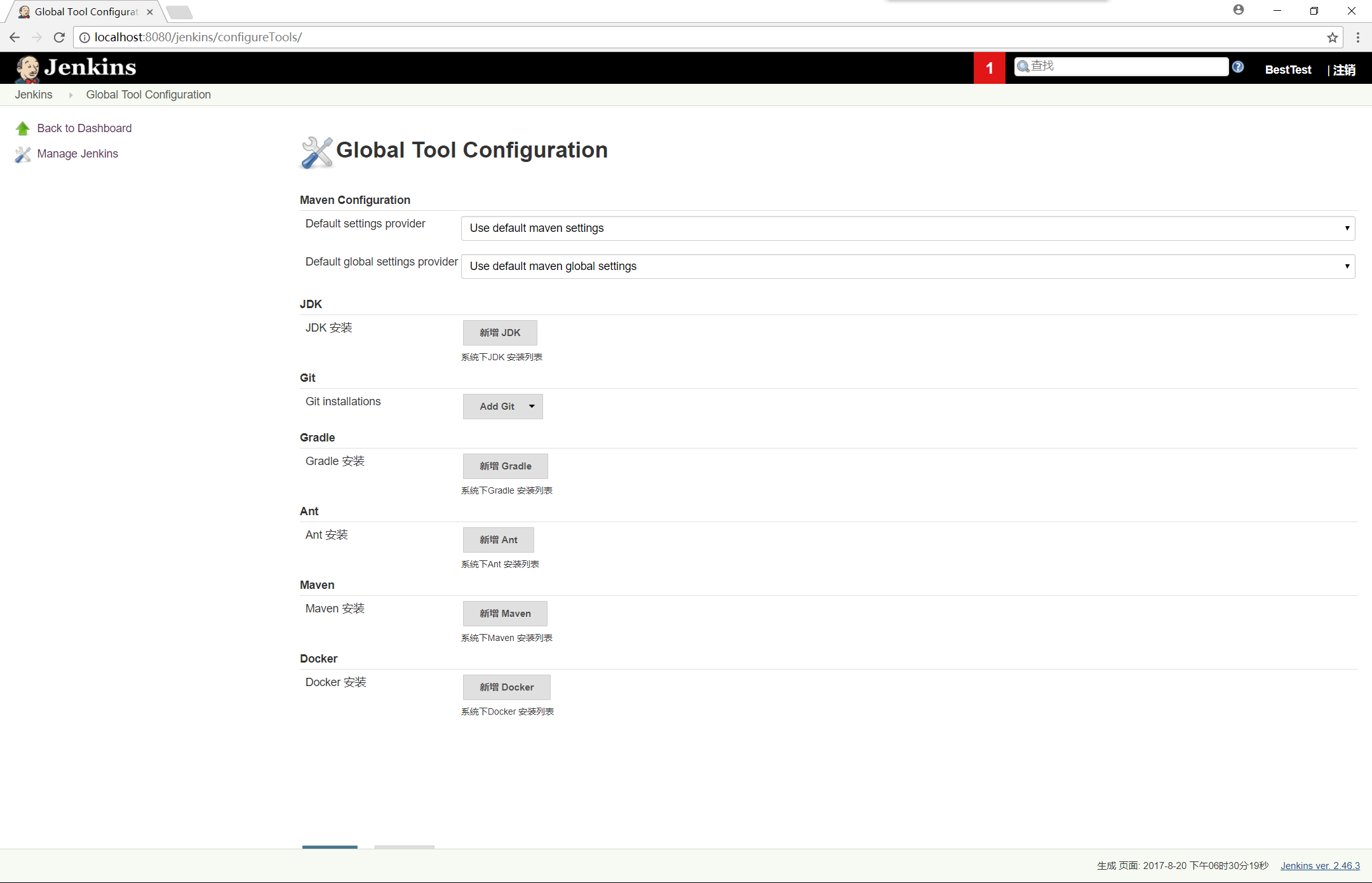Click the Global Tool Configuration breadcrumb
Screen dimensions: 1372x883
coord(149,95)
